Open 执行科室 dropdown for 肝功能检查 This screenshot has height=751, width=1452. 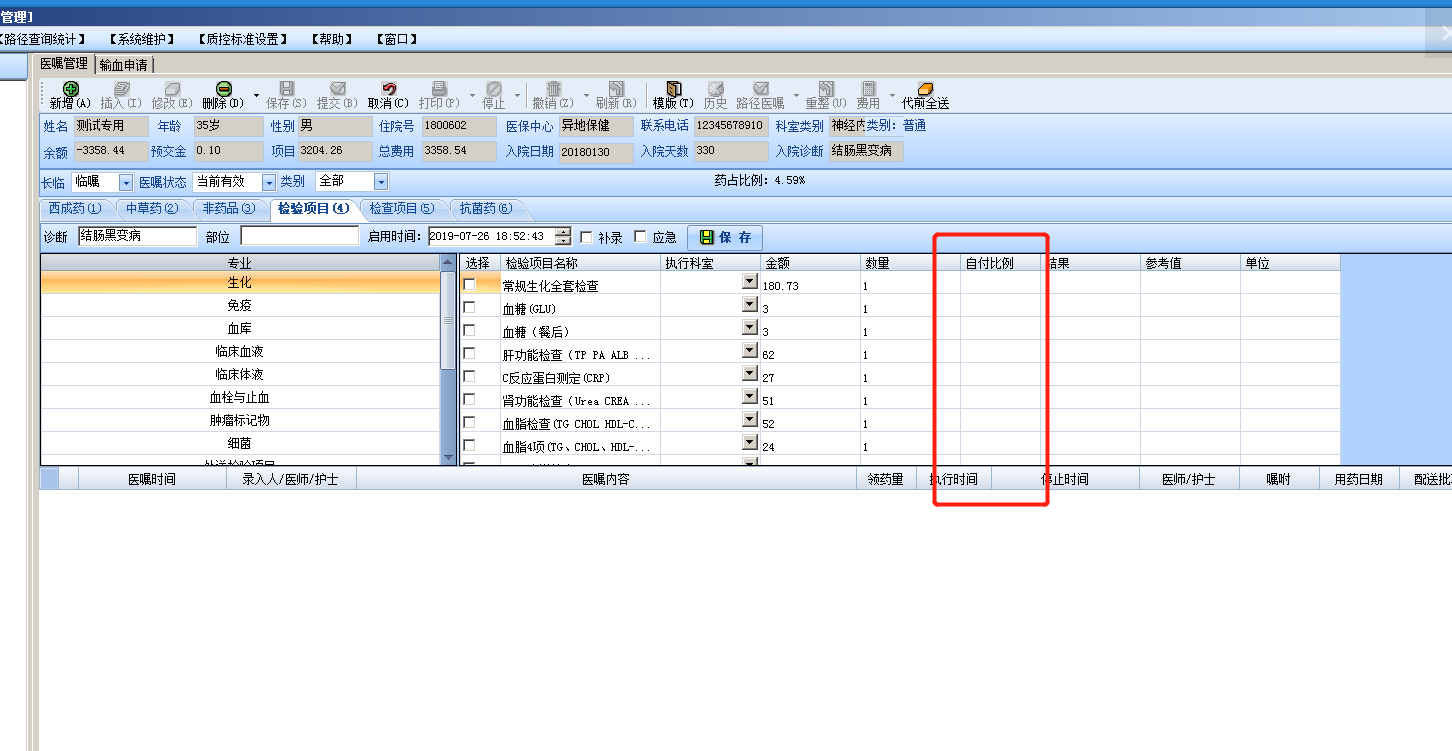pos(749,351)
